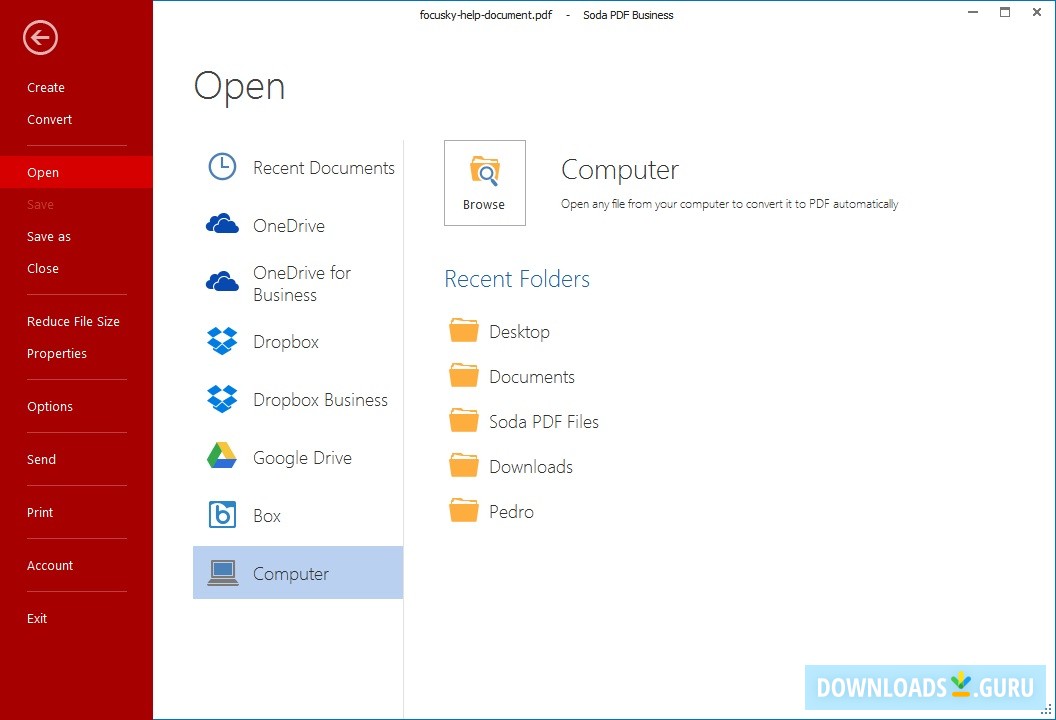Open Account from the sidebar

tap(50, 566)
